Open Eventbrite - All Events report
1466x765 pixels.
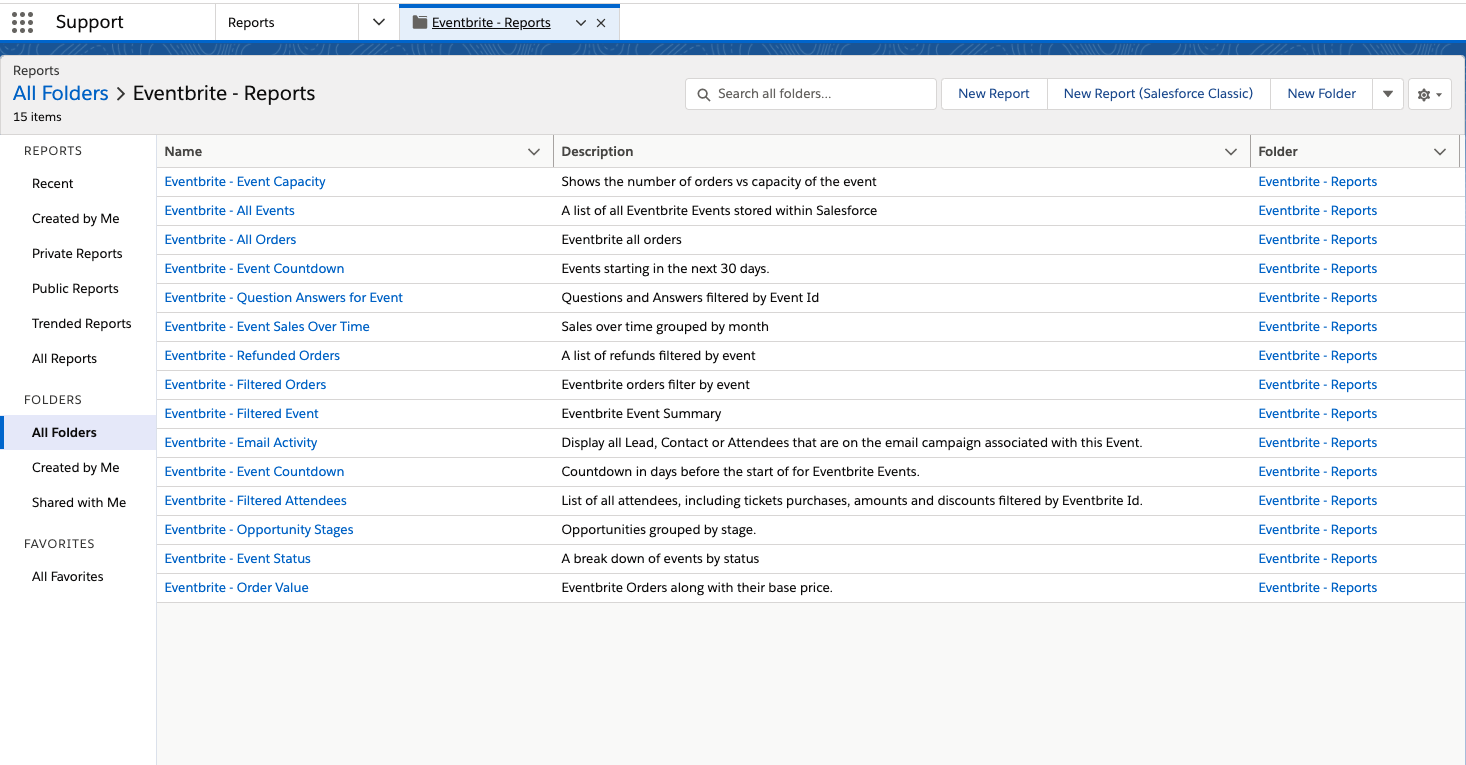tap(230, 211)
